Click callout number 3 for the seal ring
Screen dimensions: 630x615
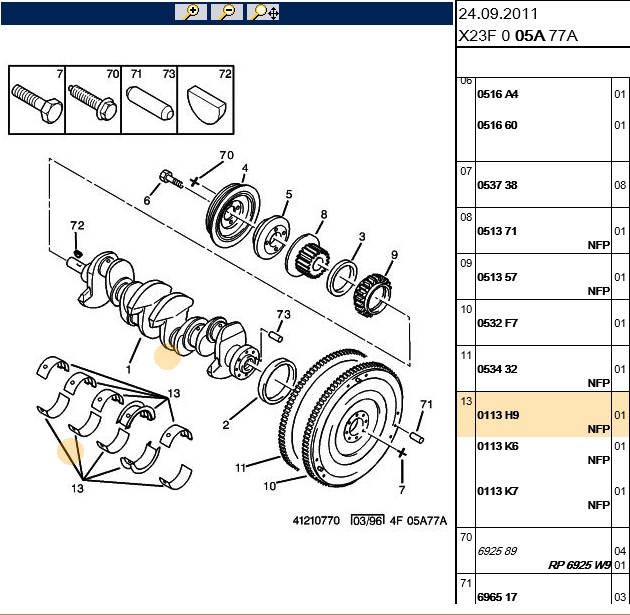click(x=362, y=236)
